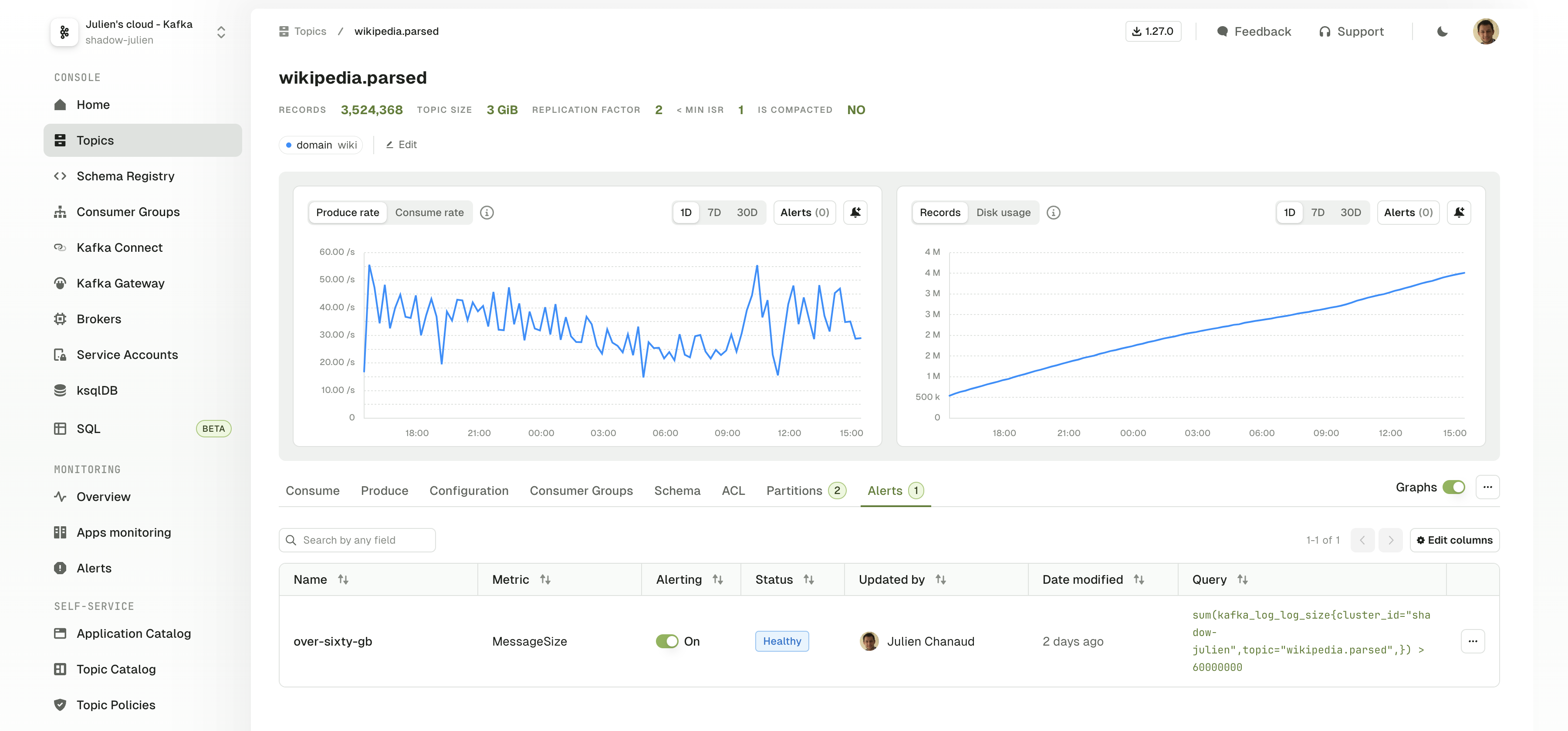Screen dimensions: 1568x731
Task: Sort table by Metric column
Action: [x=545, y=580]
